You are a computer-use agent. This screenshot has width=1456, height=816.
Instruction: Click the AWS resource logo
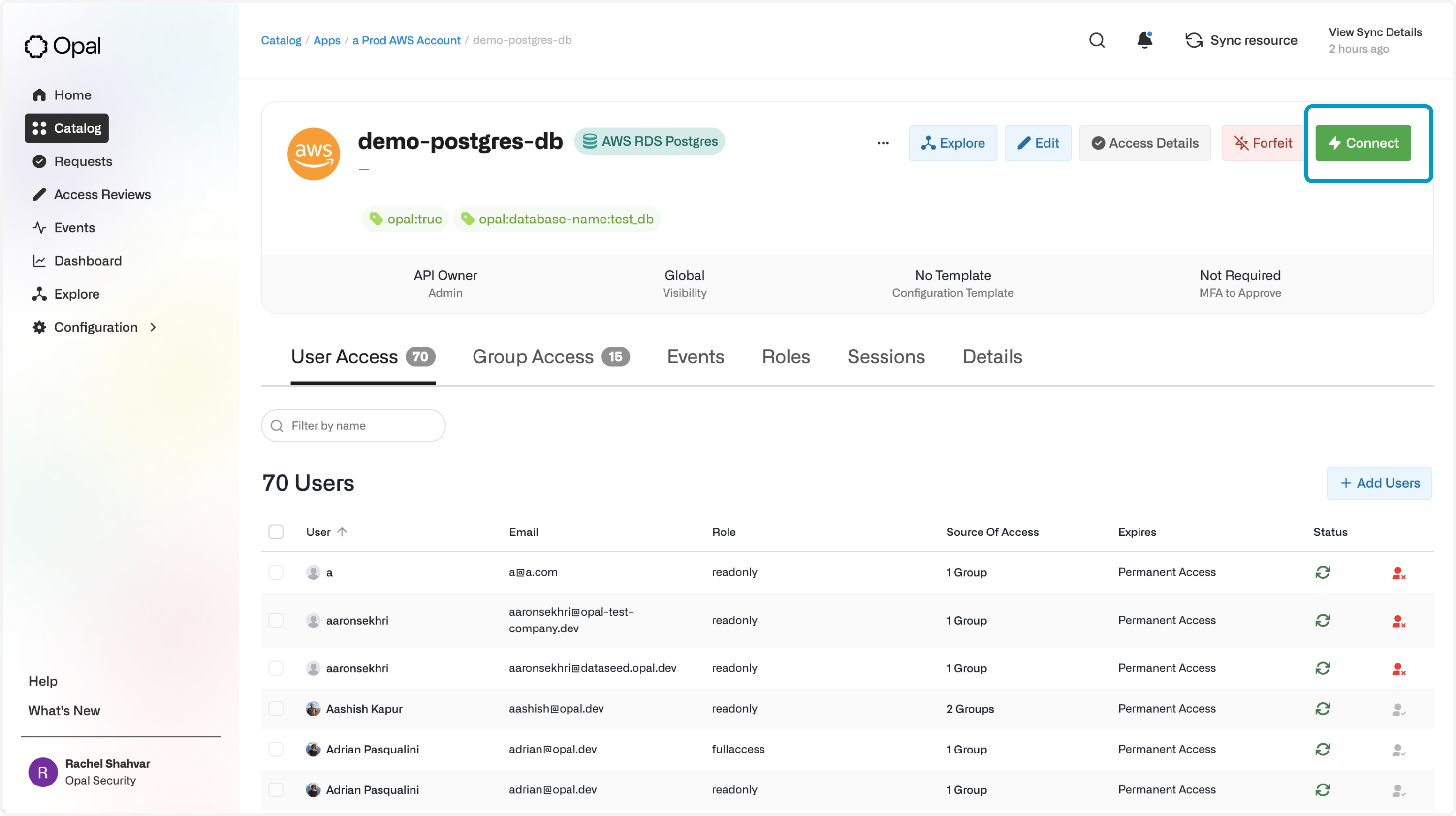coord(314,154)
